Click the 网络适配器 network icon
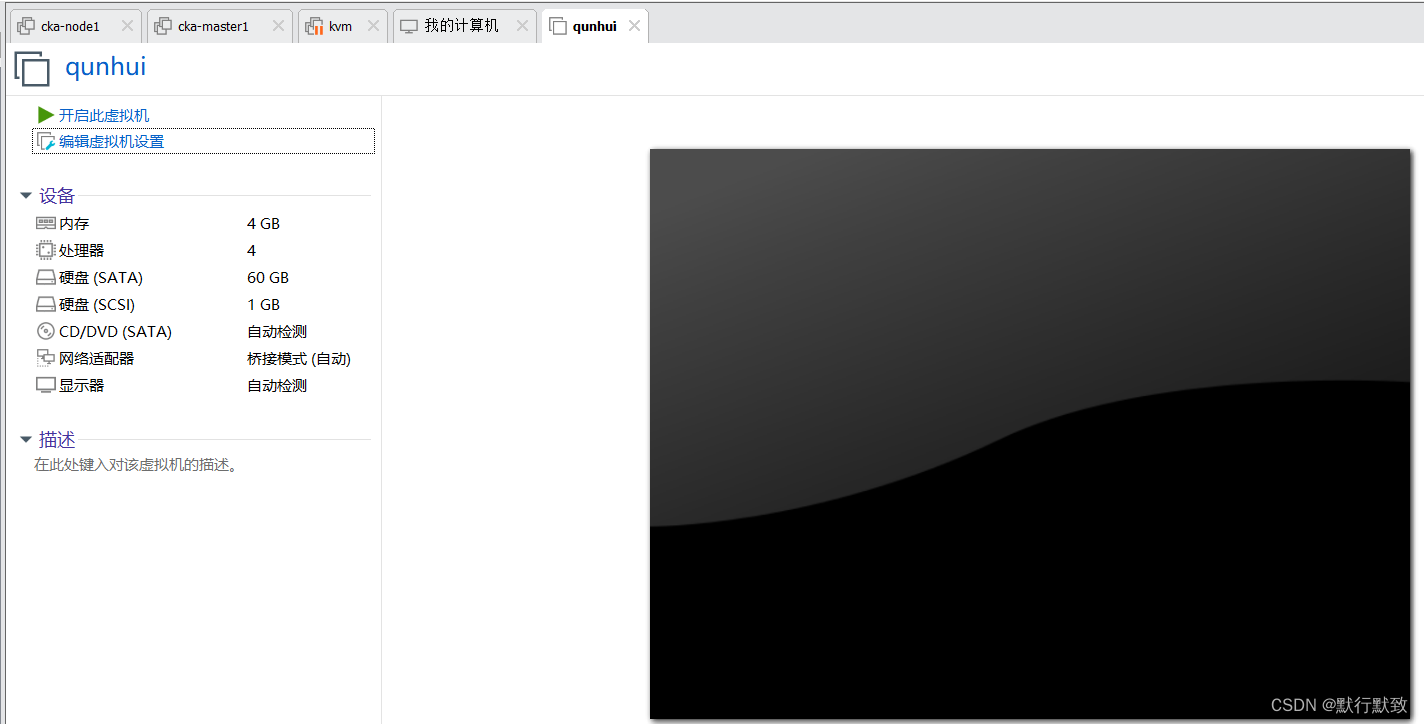The height and width of the screenshot is (724, 1424). (46, 358)
